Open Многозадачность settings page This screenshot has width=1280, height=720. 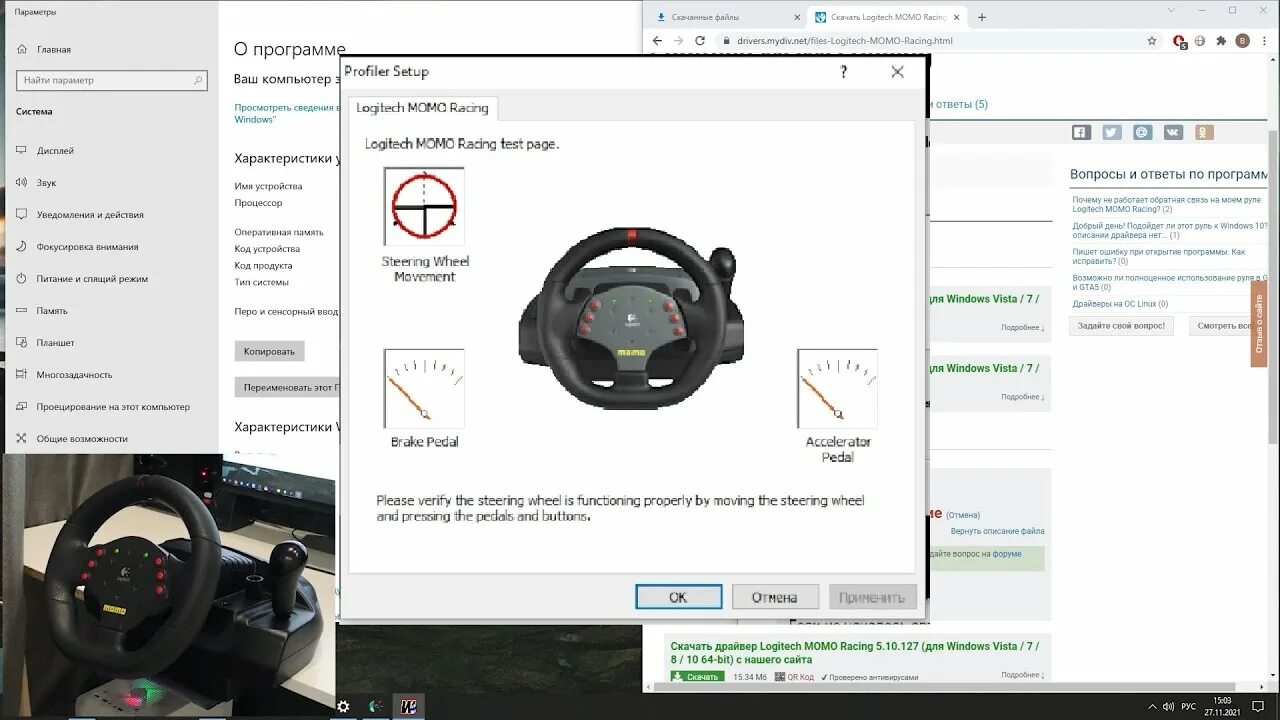tap(74, 375)
